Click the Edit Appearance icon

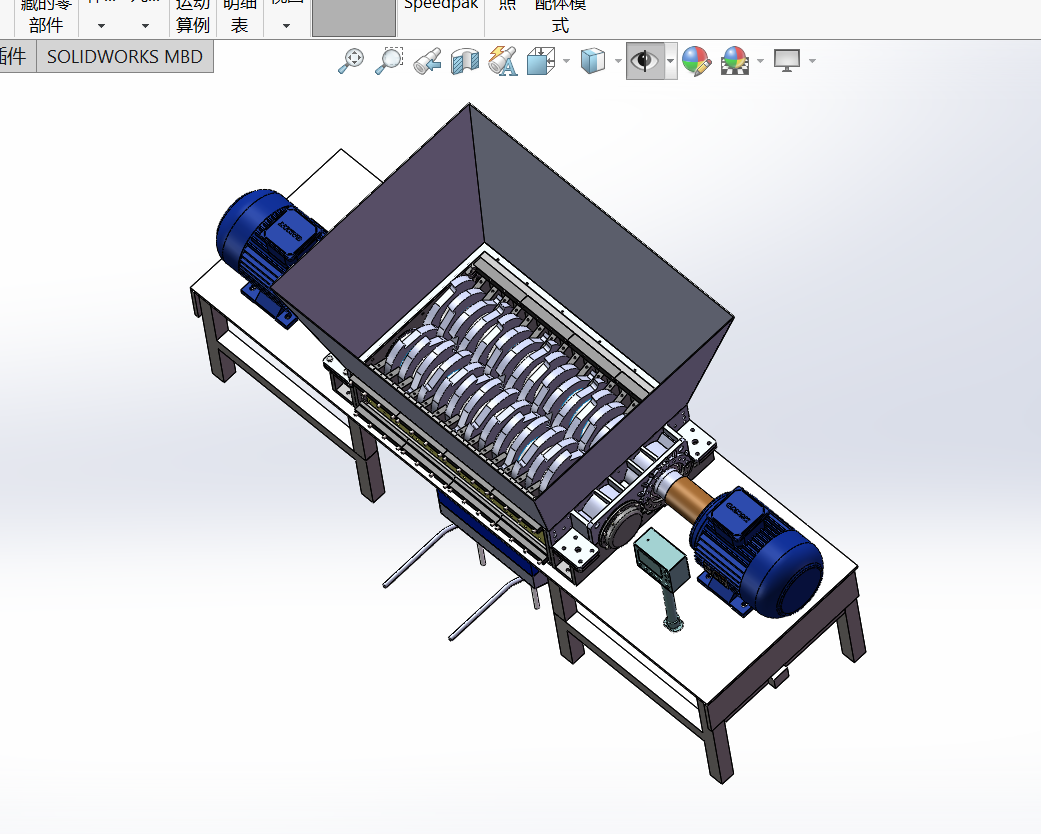click(696, 61)
